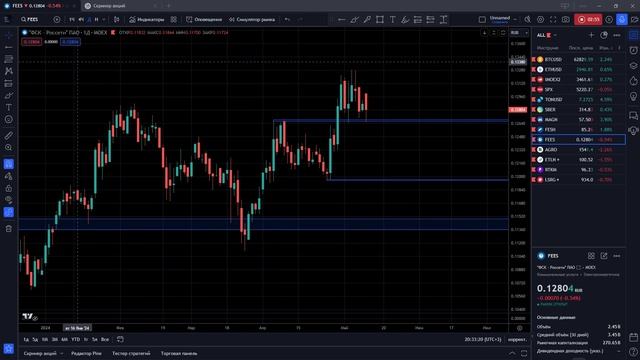Viewport: 640px width, 360px height.
Task: Select the ruler measure tool
Action: tap(9, 135)
